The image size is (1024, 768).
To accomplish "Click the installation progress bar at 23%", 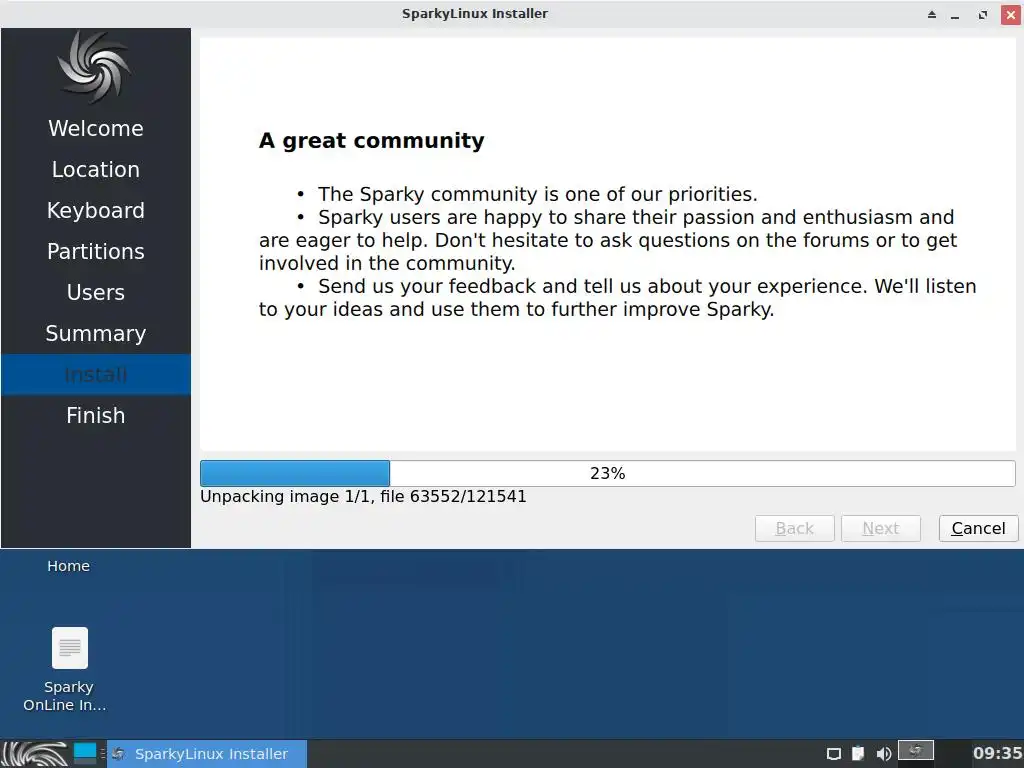I will coord(607,473).
